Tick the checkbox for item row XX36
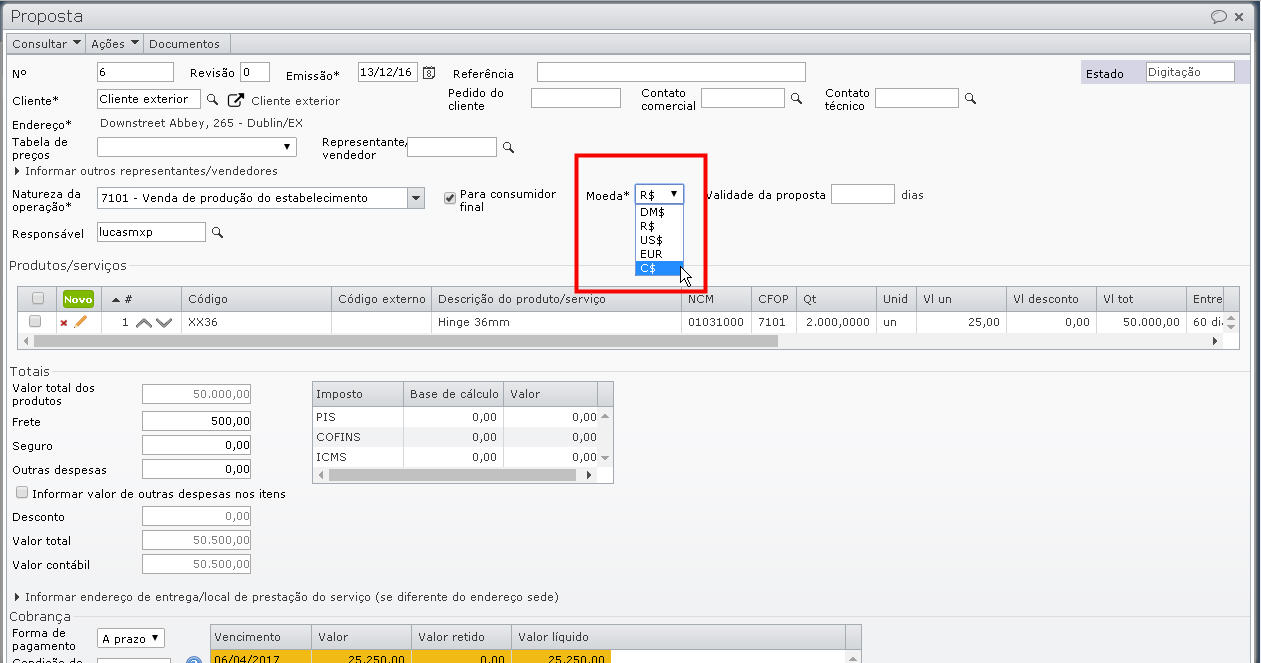 (x=35, y=322)
